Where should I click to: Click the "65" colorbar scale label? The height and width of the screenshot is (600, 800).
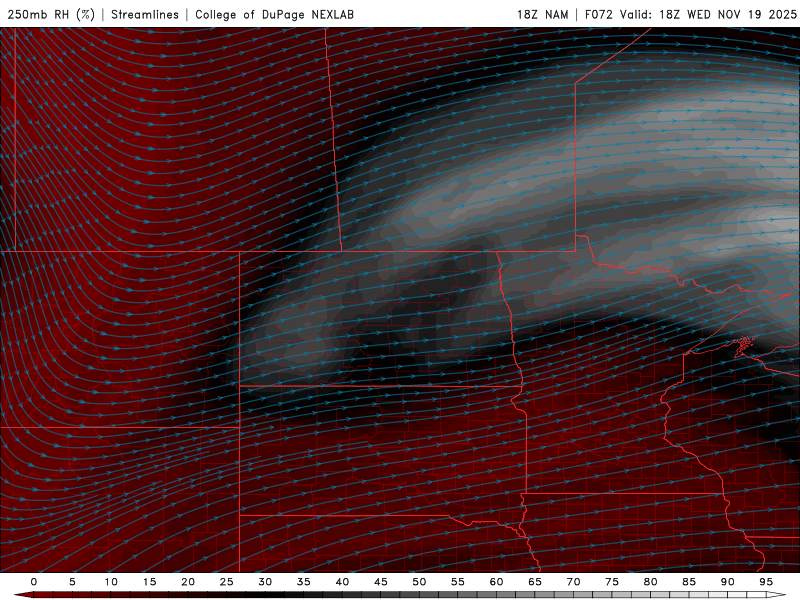tap(535, 582)
